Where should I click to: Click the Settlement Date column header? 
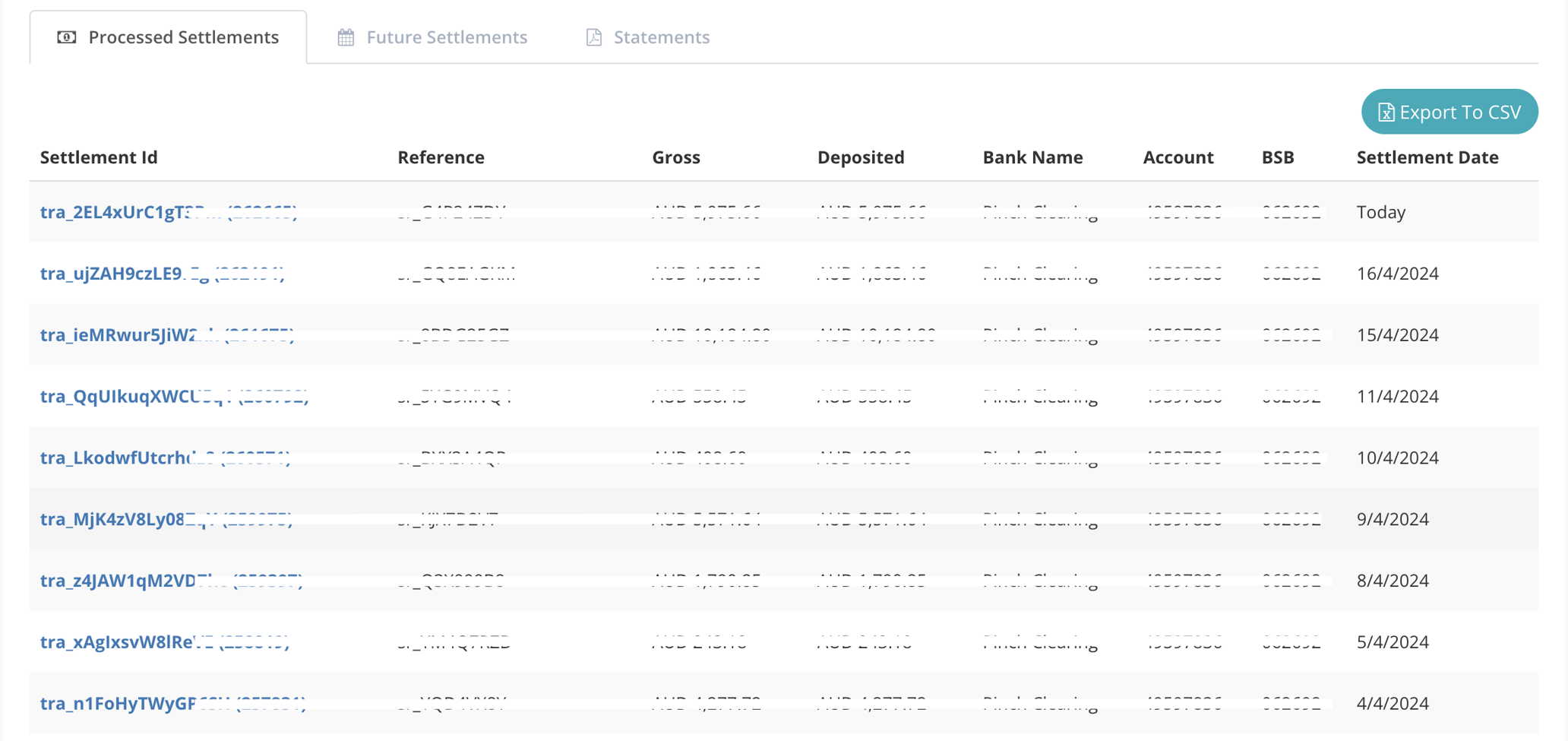point(1427,157)
